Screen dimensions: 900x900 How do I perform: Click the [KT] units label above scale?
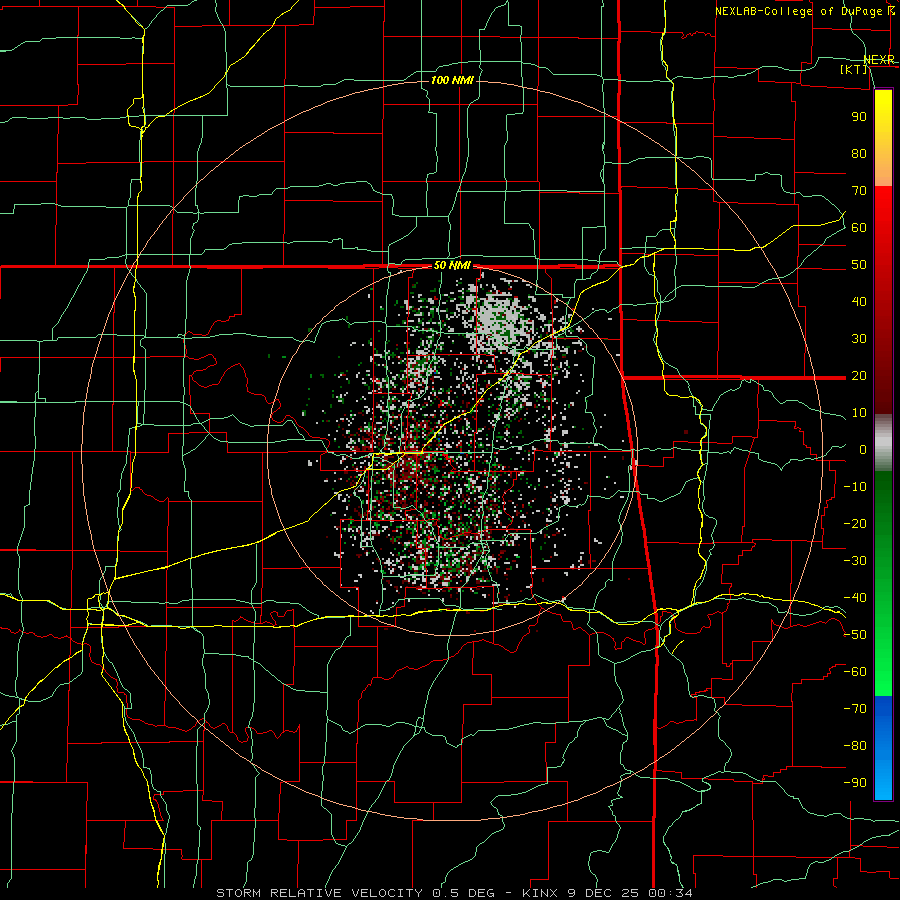(853, 69)
